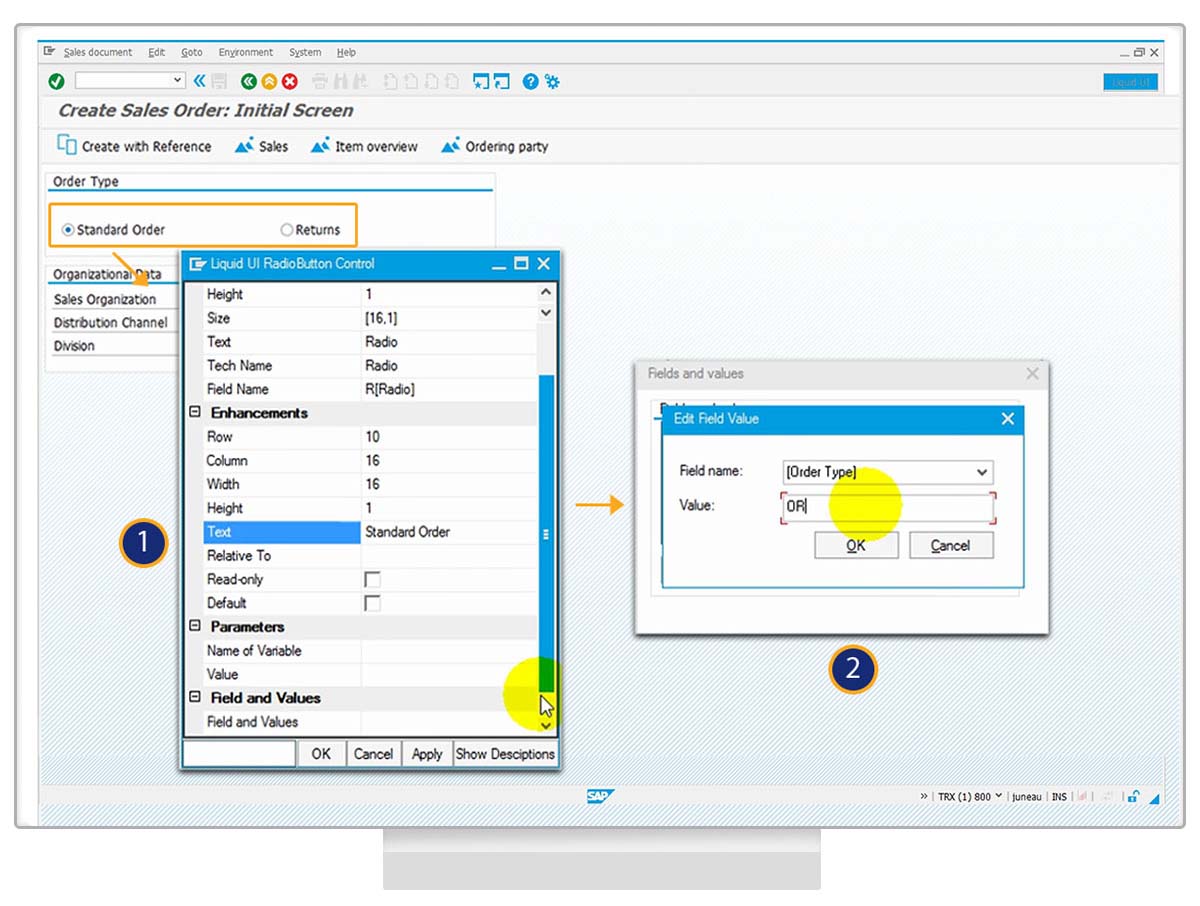The height and width of the screenshot is (906, 1200).
Task: Click the orange Exit icon
Action: click(x=269, y=81)
